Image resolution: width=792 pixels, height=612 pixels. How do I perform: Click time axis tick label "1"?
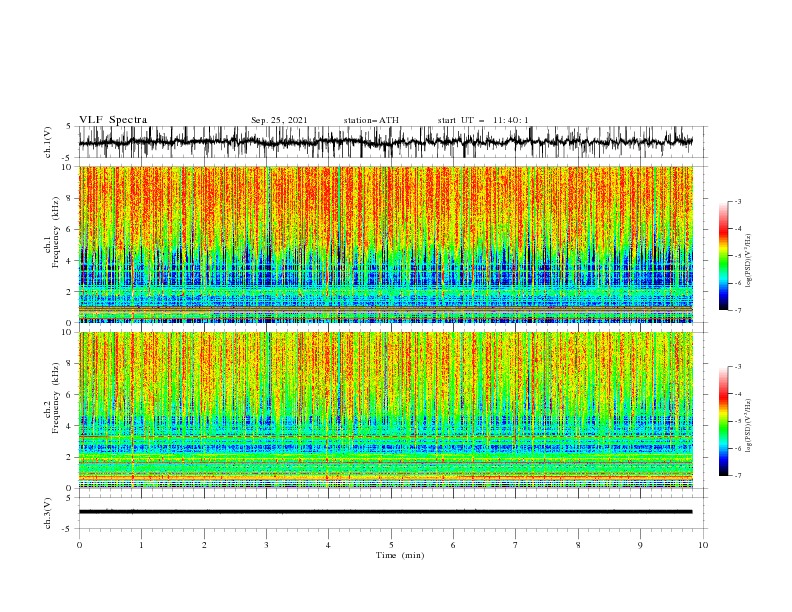142,545
